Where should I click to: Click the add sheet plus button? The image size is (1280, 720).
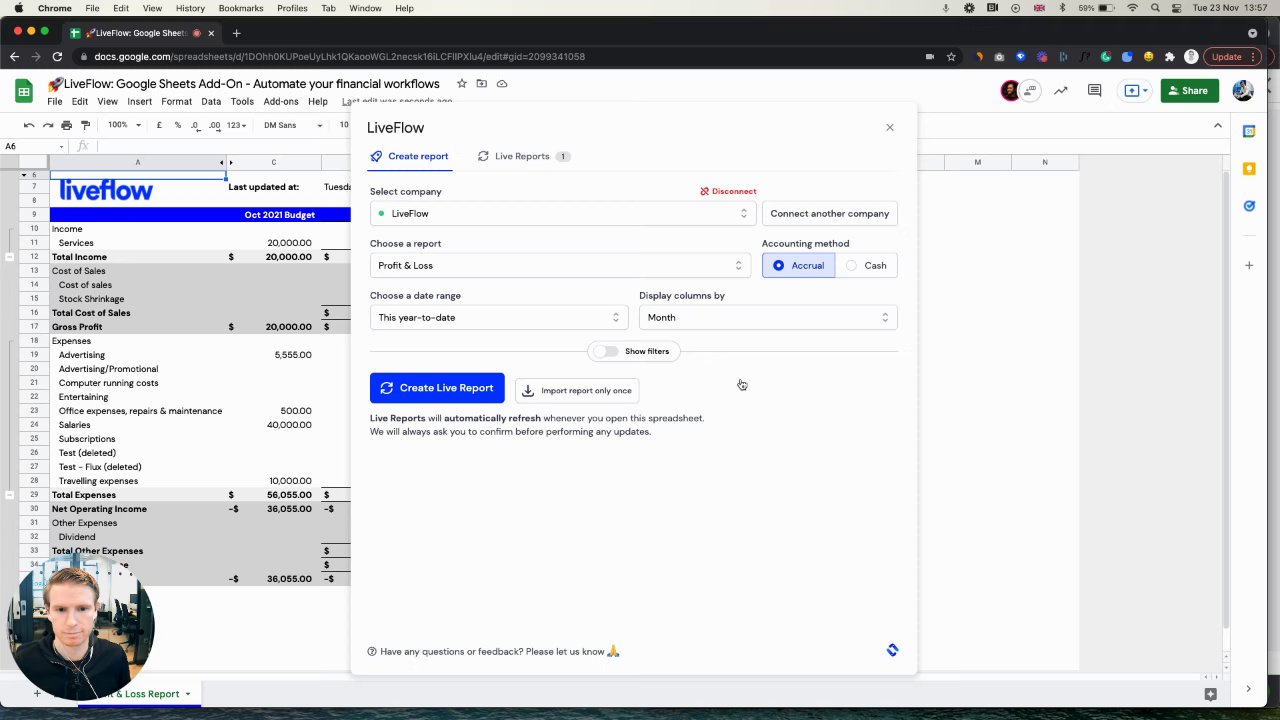pos(37,693)
